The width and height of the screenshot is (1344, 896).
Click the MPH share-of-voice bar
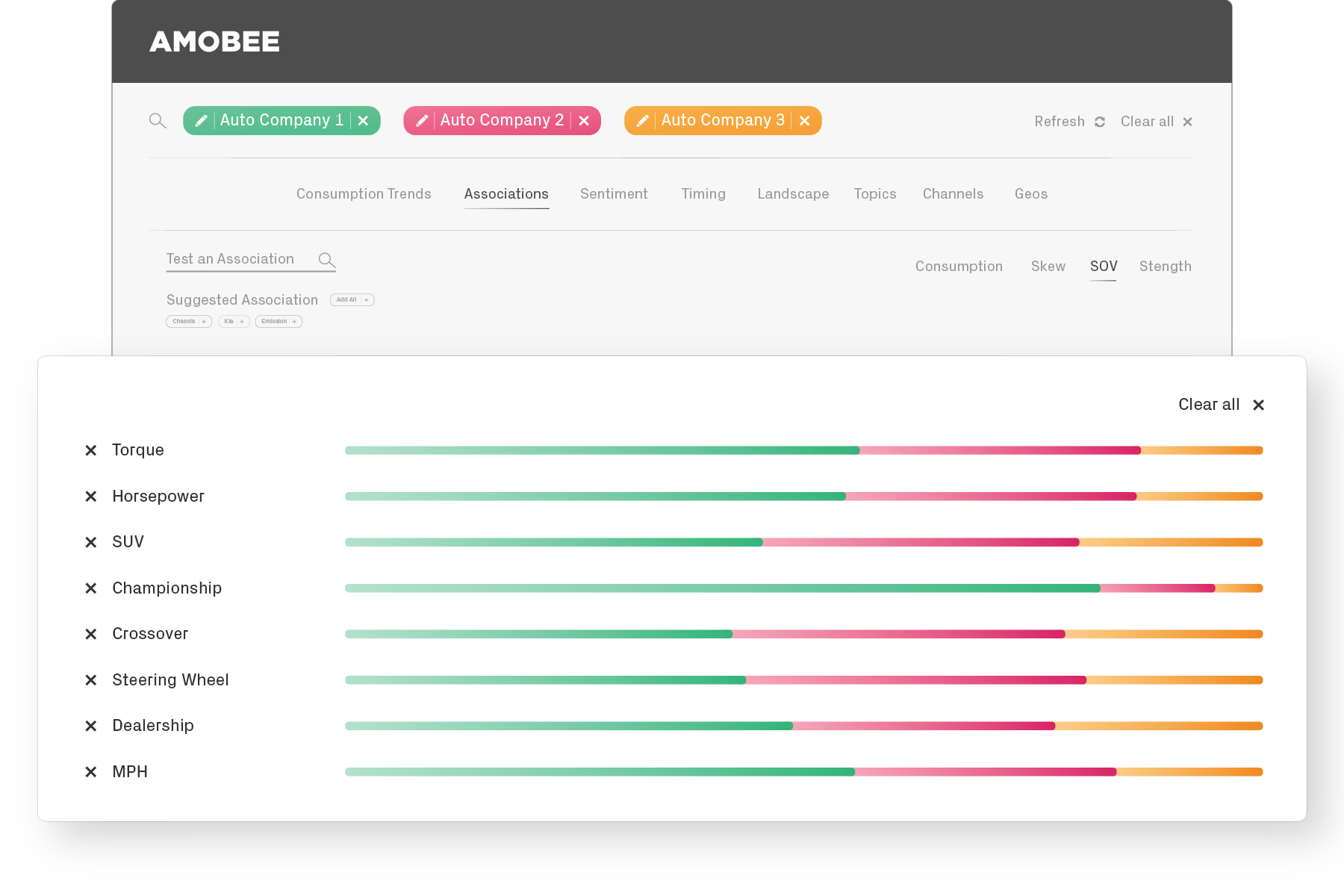(x=803, y=772)
